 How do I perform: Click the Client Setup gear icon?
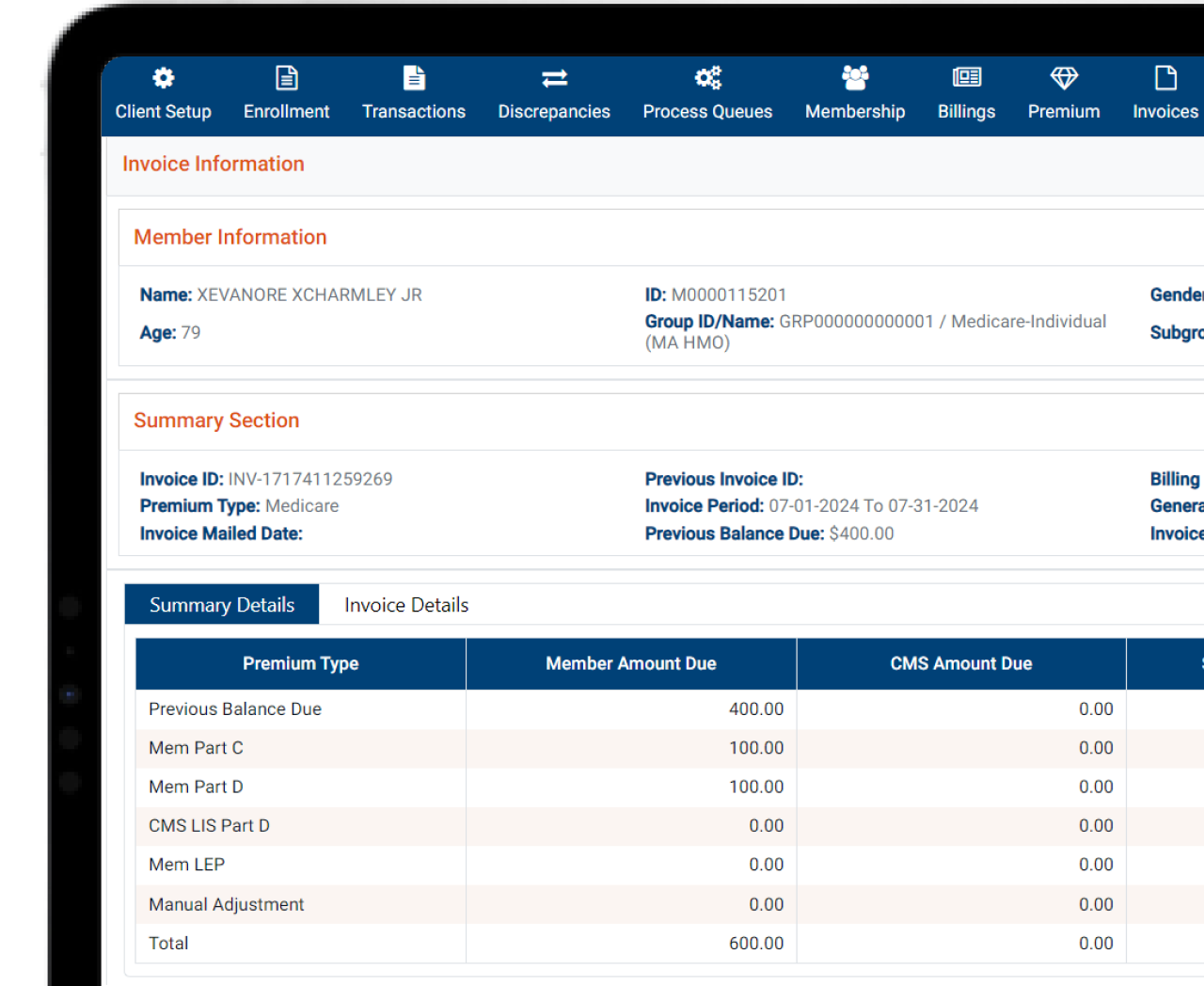(164, 77)
